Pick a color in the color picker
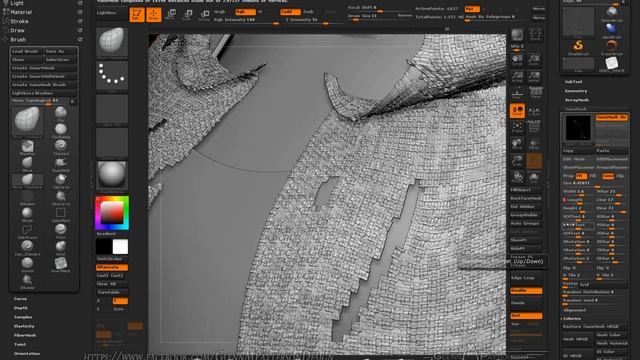The width and height of the screenshot is (640, 360). pyautogui.click(x=112, y=213)
